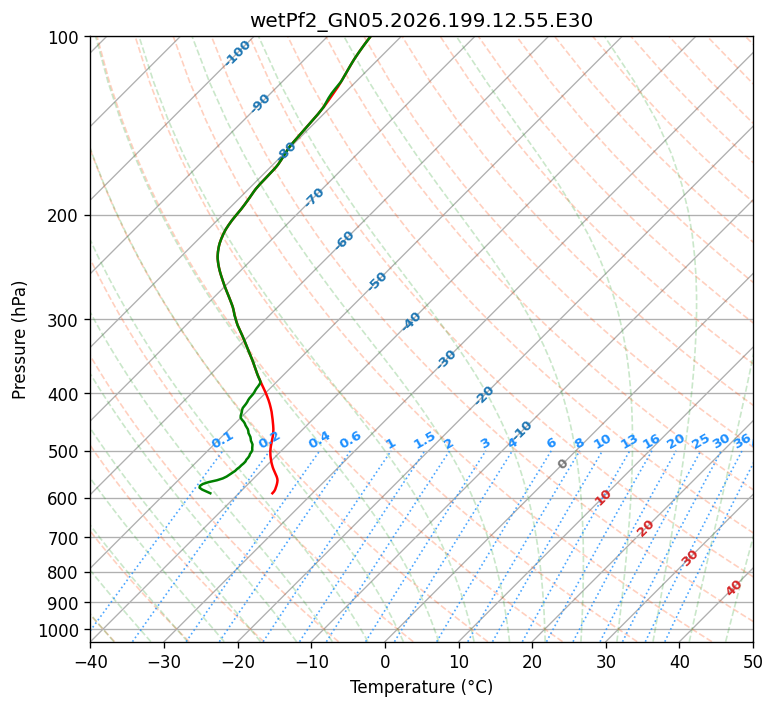This screenshot has width=775, height=708.
Task: Click the 50 temperature tick label
Action: [753, 661]
